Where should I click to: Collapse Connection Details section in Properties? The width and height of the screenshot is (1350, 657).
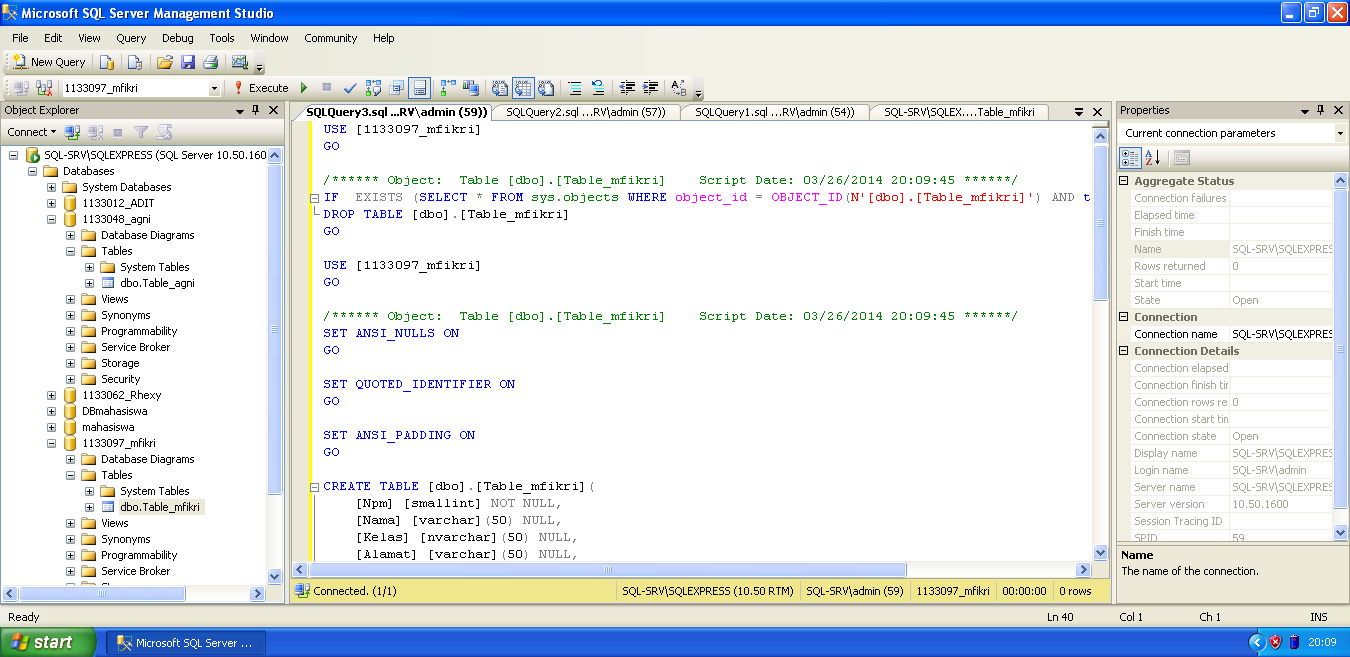point(1123,351)
